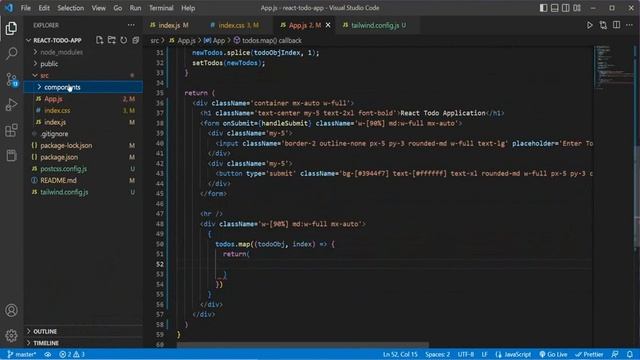The height and width of the screenshot is (360, 640).
Task: Open package.json in the file tree
Action: [83, 157]
